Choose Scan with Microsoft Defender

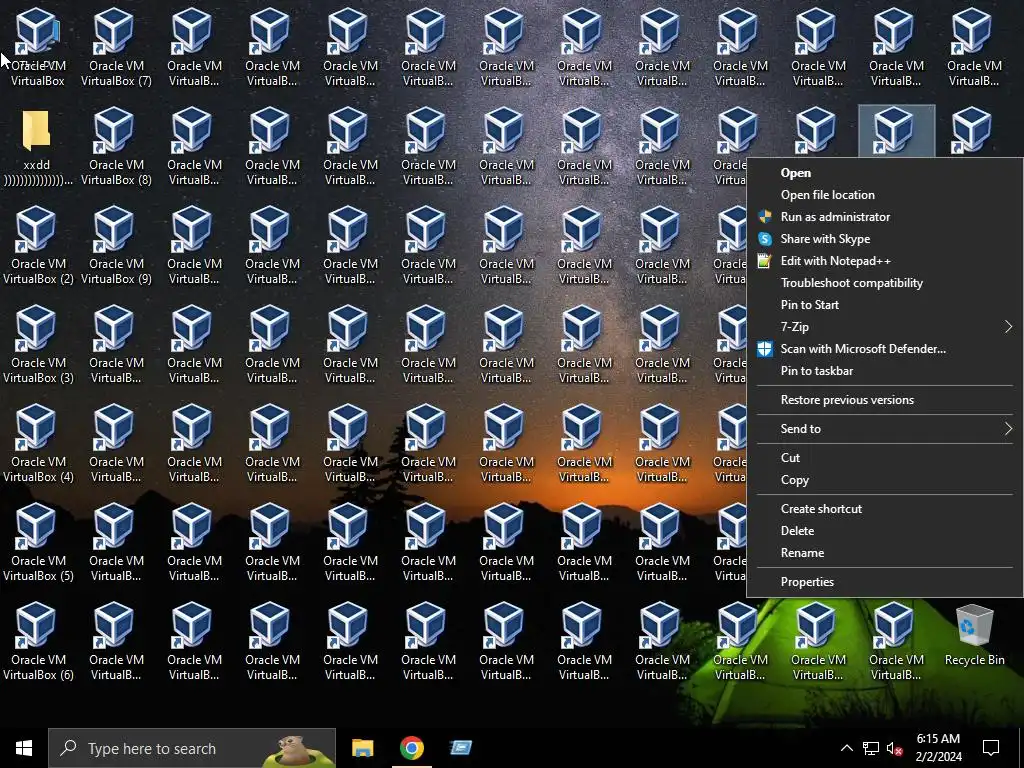coord(885,349)
